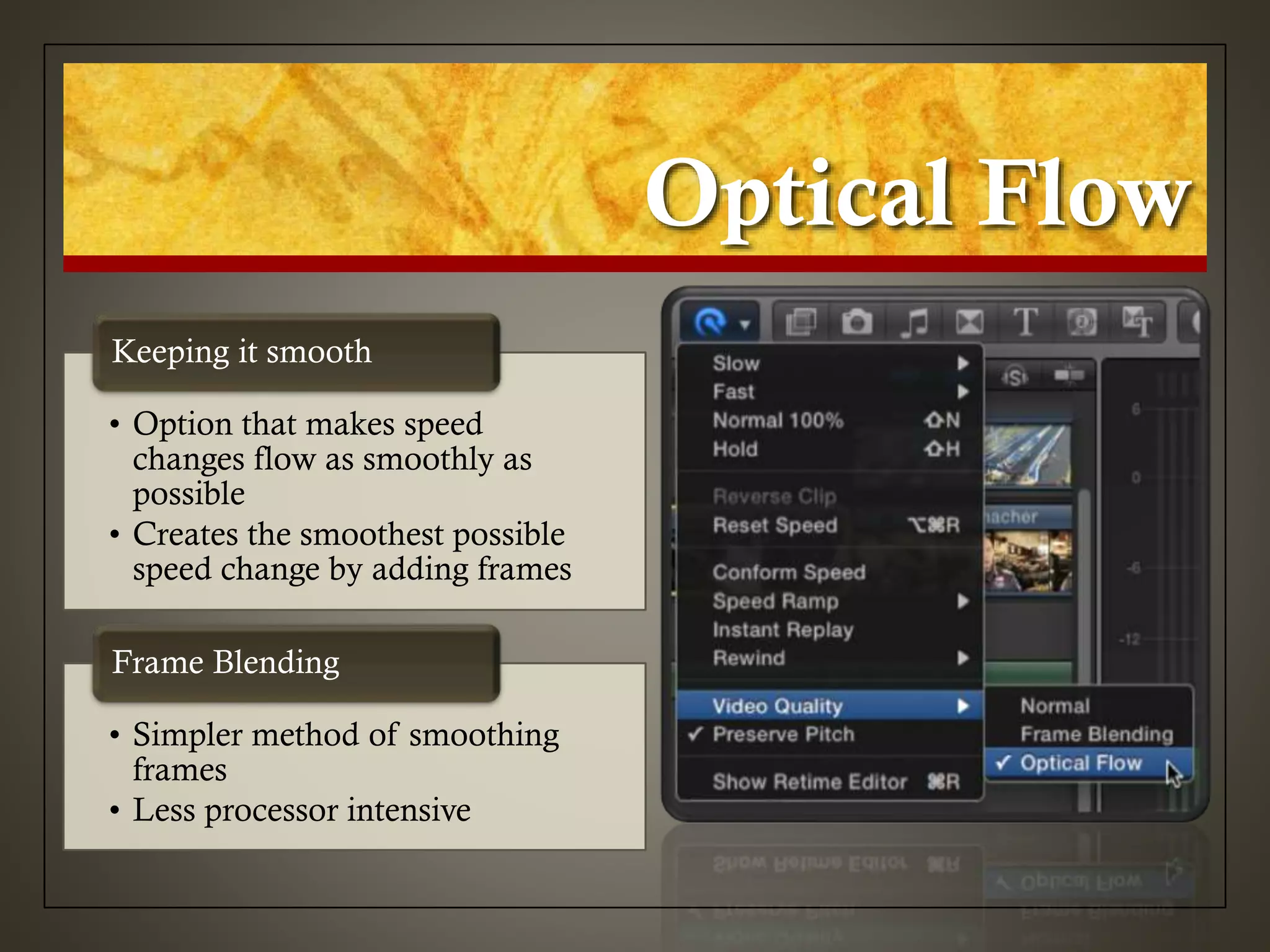
Task: Toggle the solo S icon
Action: point(1015,376)
